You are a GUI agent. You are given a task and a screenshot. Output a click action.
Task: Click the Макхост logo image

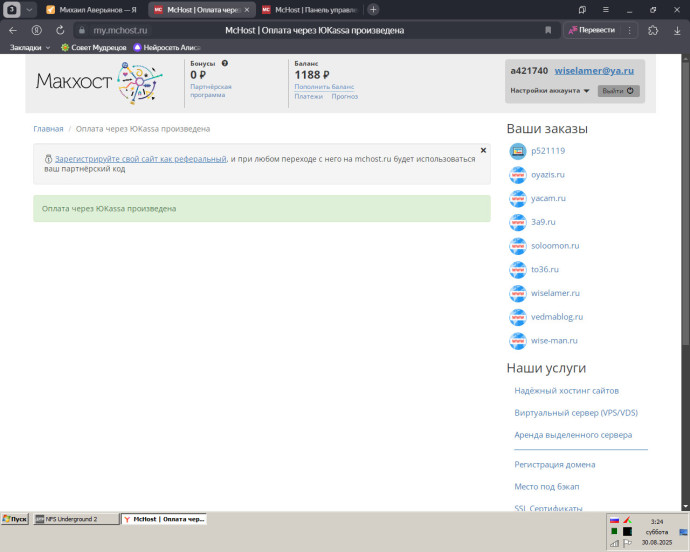pos(99,82)
